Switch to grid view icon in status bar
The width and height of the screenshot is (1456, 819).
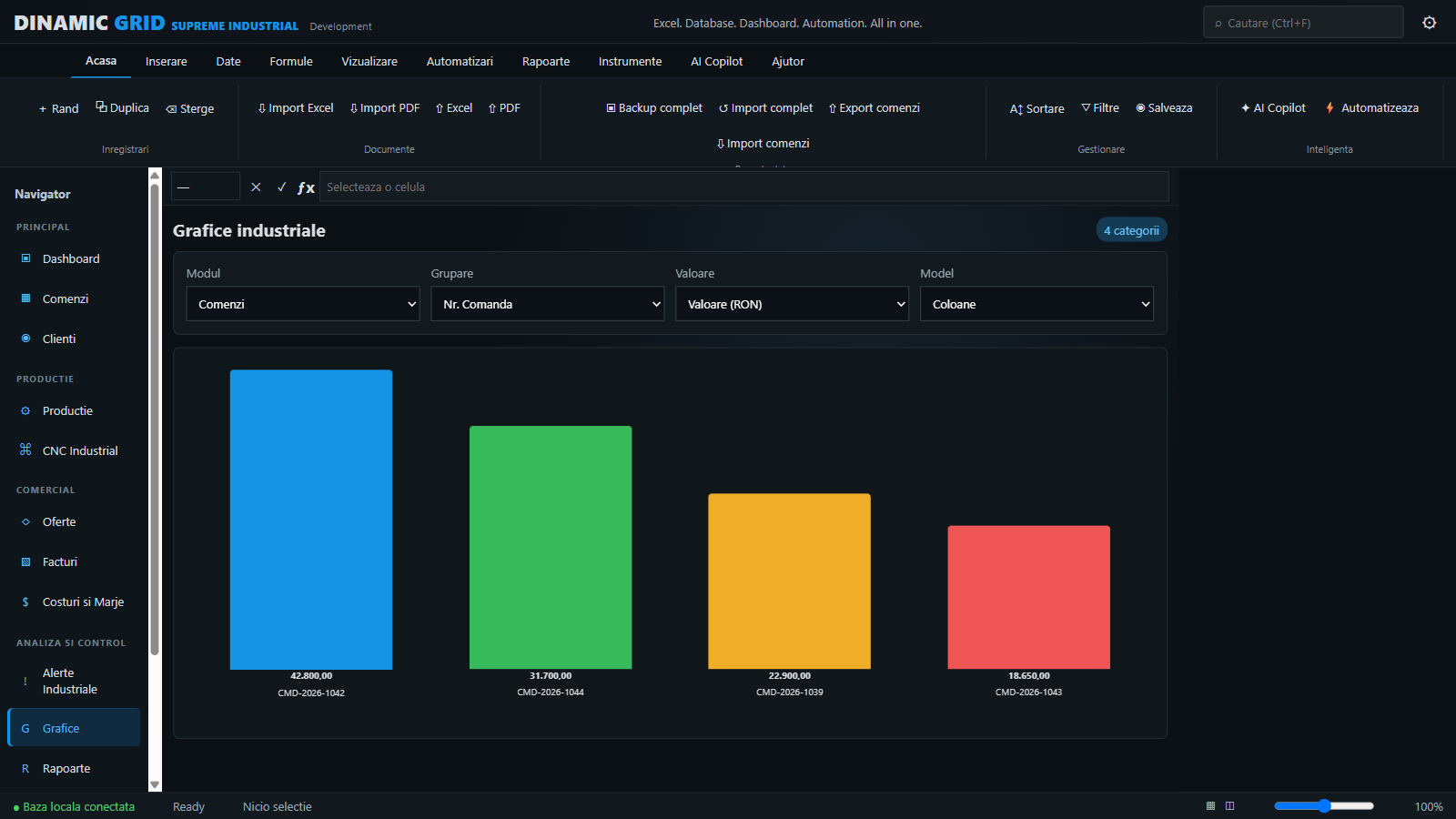pos(1210,806)
